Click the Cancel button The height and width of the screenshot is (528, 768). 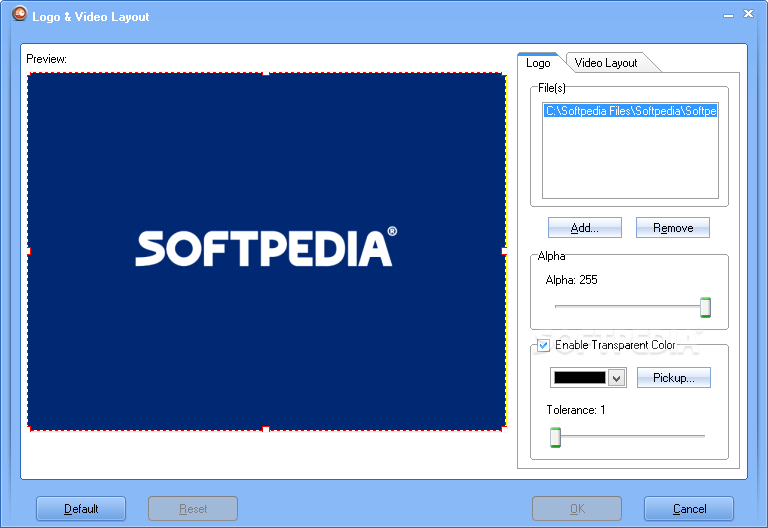pos(689,509)
